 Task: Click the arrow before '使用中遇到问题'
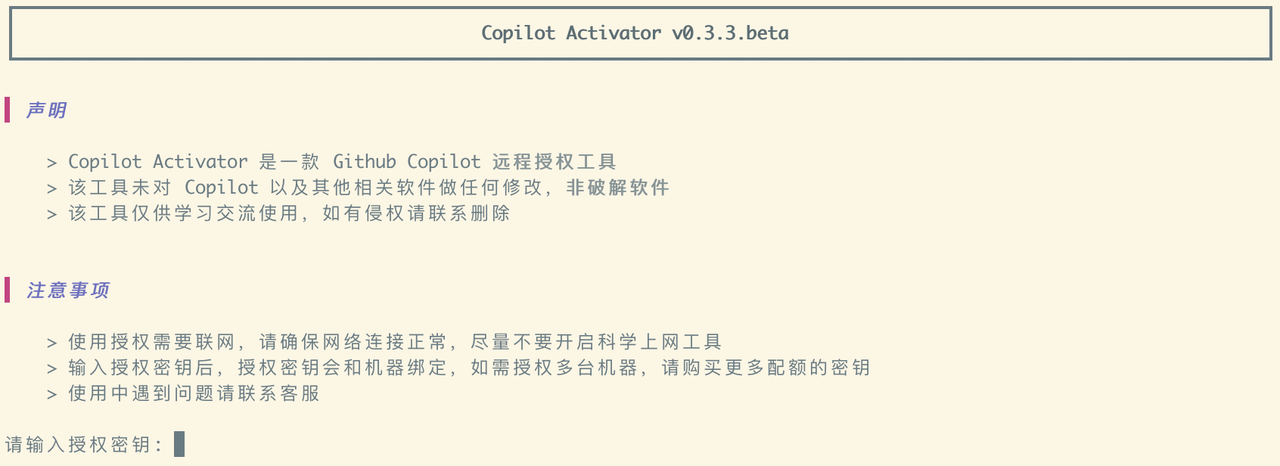[52, 394]
